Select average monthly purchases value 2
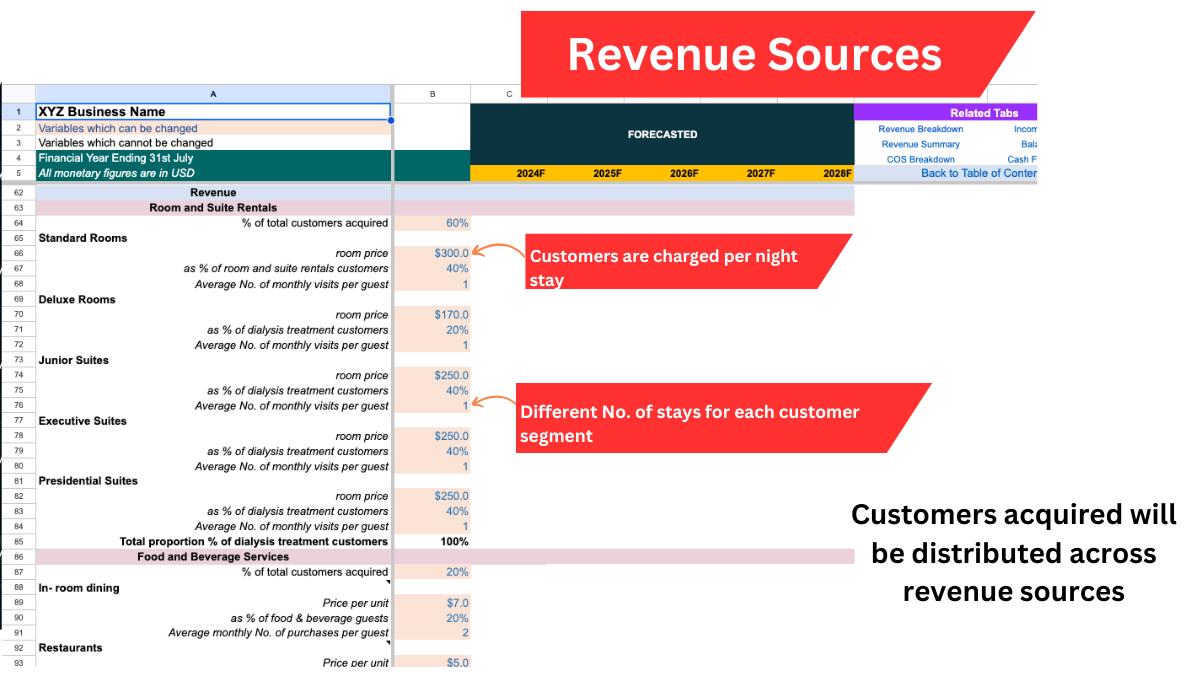This screenshot has height=675, width=1200. [433, 633]
